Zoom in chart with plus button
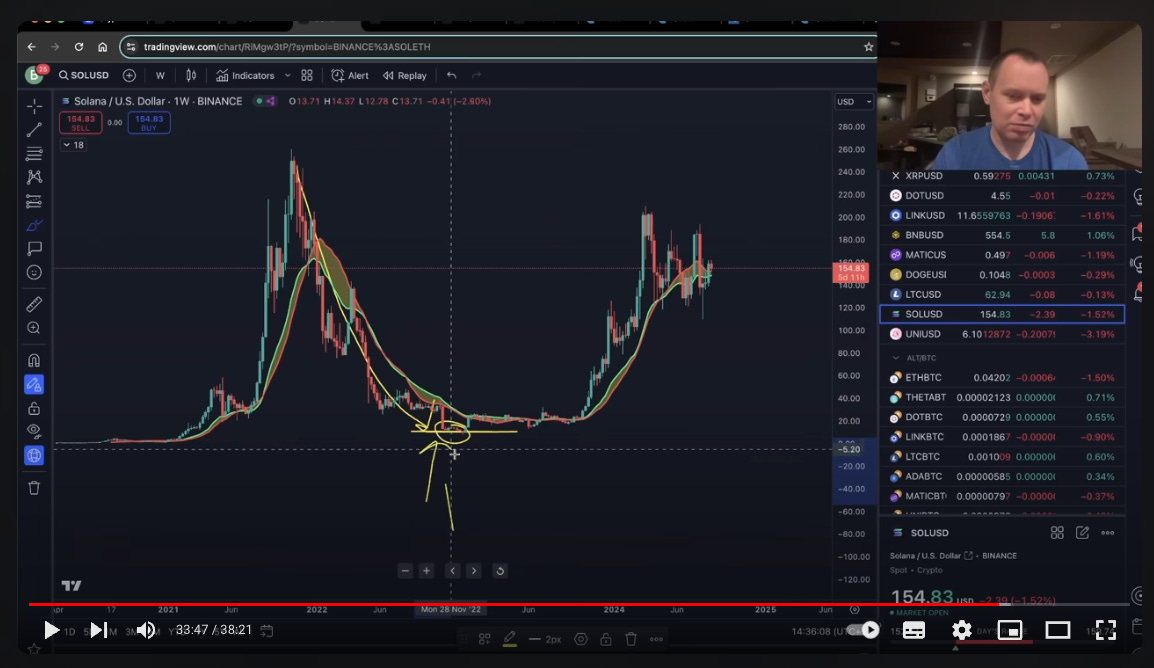The image size is (1154, 668). click(x=426, y=571)
